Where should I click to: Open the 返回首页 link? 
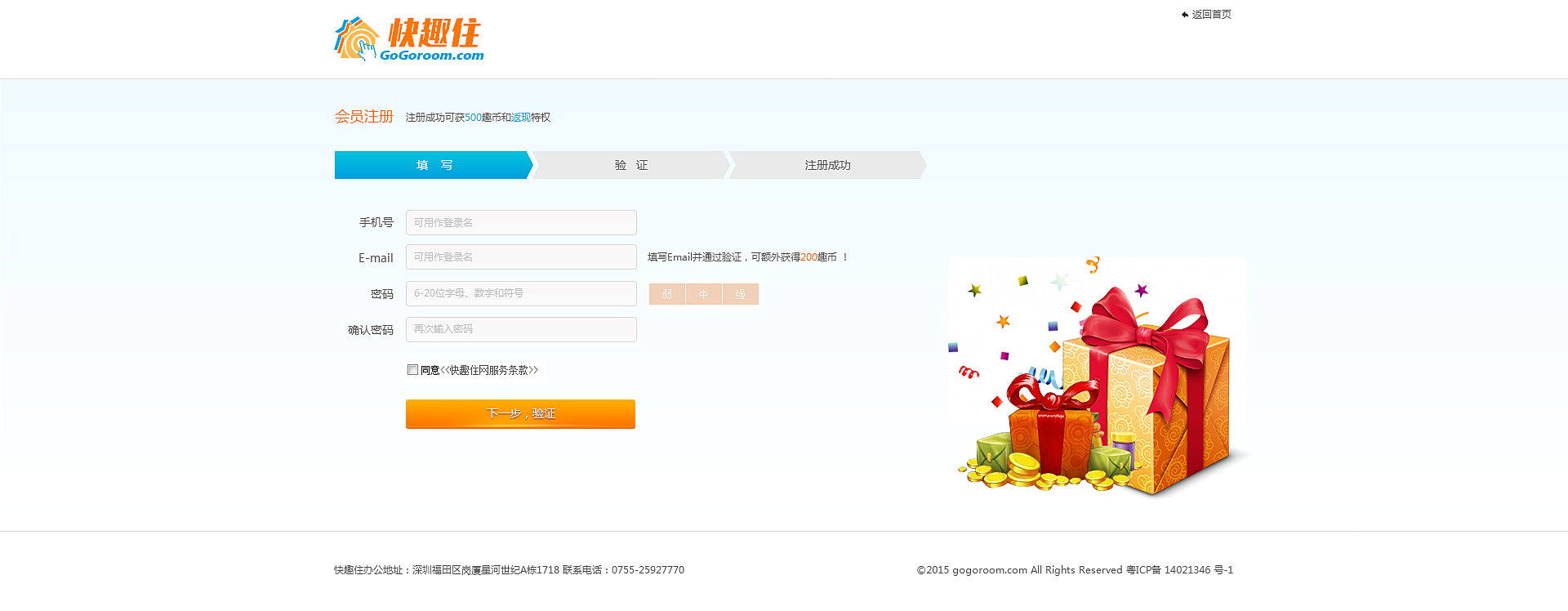click(1211, 15)
